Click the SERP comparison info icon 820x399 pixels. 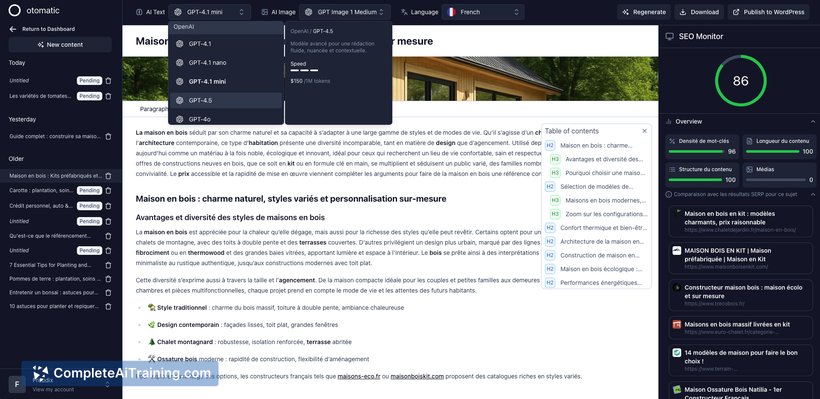coord(668,194)
